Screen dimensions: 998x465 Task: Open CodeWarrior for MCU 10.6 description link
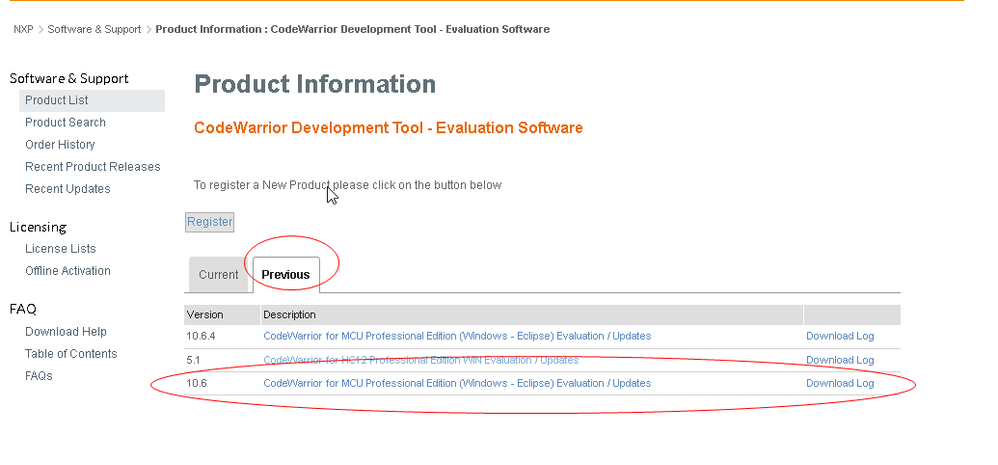(457, 384)
